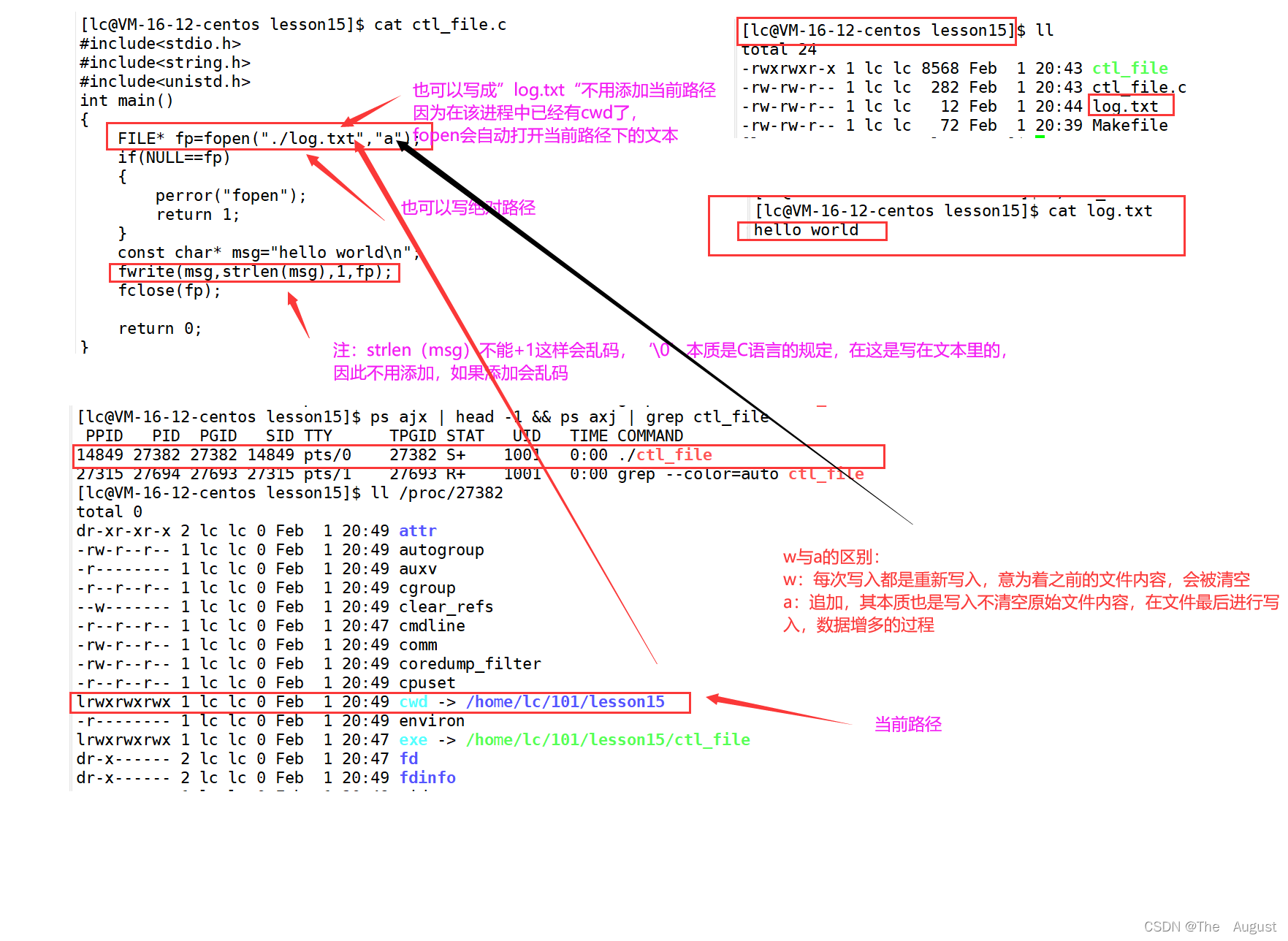
Task: Click the 'clear_refs' entry
Action: tap(446, 607)
